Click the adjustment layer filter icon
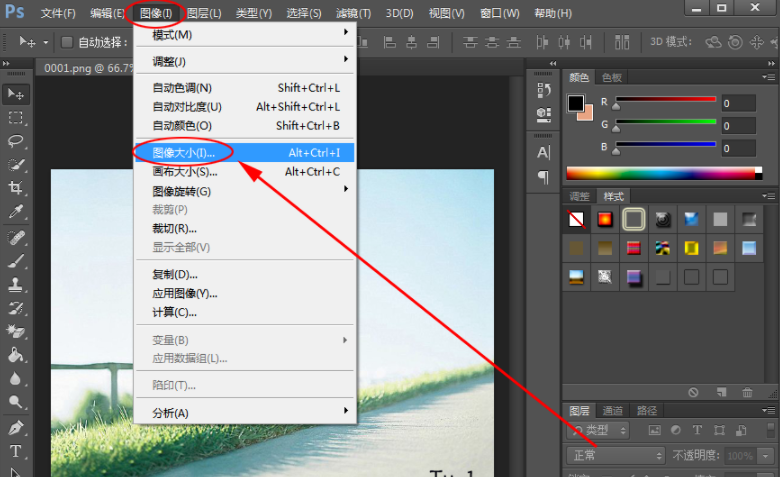 pyautogui.click(x=676, y=430)
